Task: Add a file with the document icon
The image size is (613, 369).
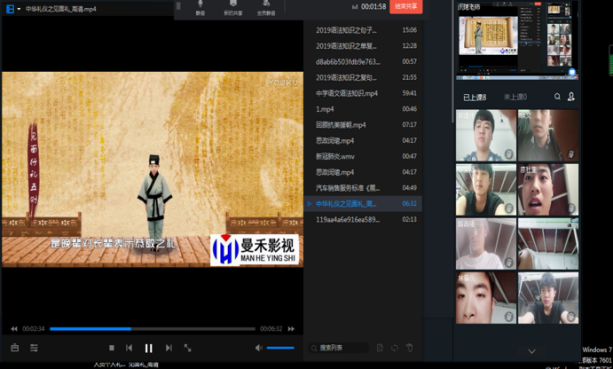Action: click(x=380, y=348)
